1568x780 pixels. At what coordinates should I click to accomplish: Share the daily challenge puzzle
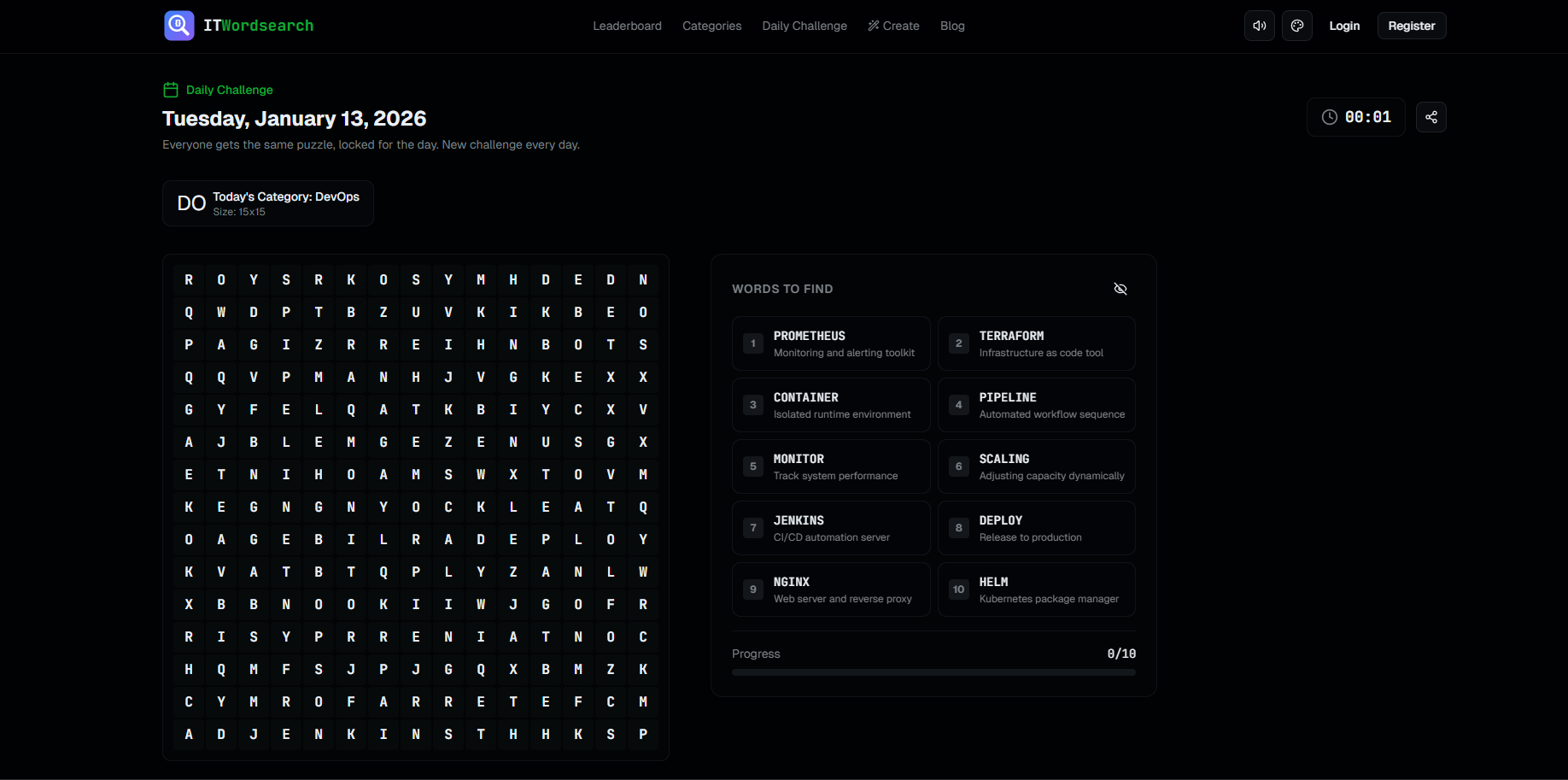click(x=1431, y=117)
